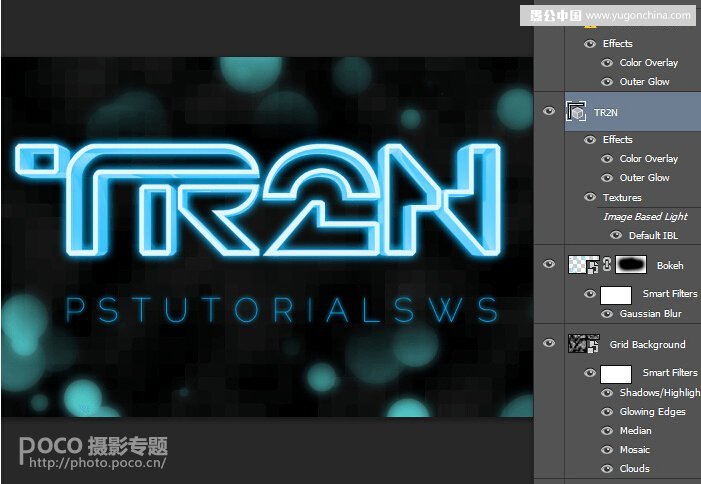Hide the Gaussian Blur smart filter
701x484 pixels.
607,314
